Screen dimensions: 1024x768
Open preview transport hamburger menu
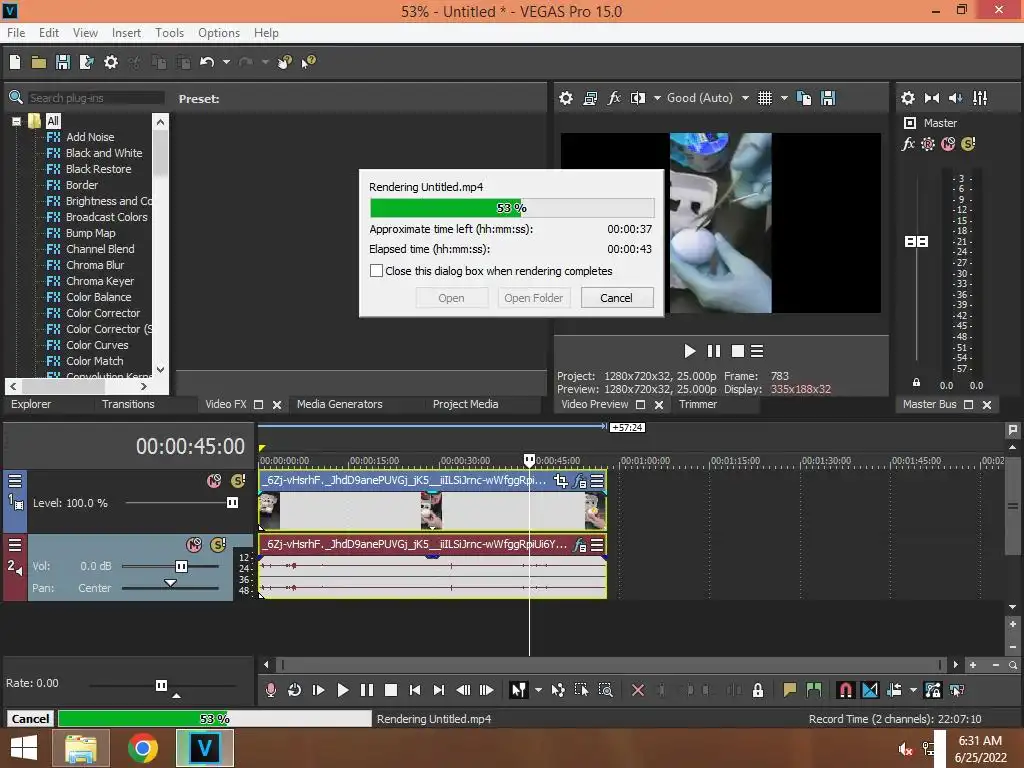point(757,351)
